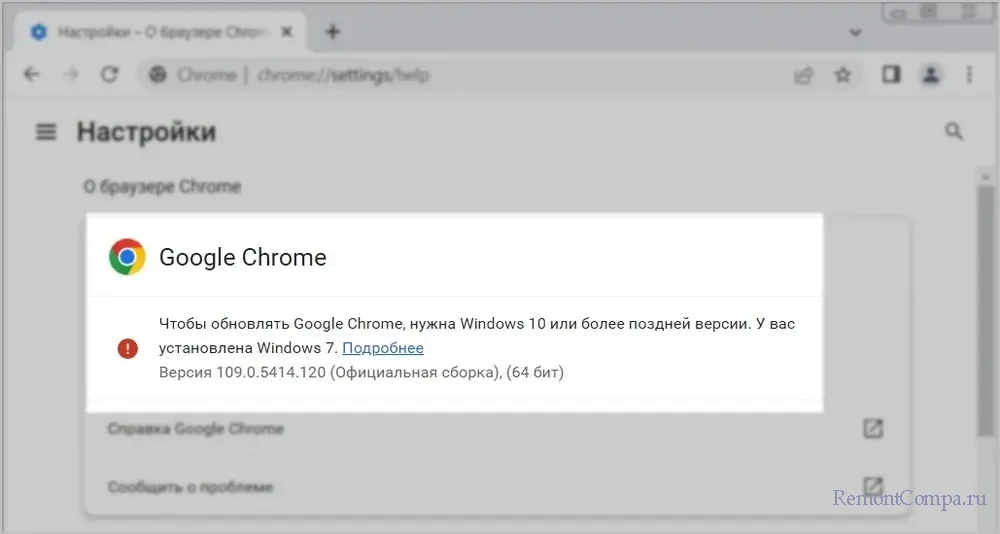The image size is (1000, 534).
Task: Click the Настройки page title
Action: tap(147, 132)
